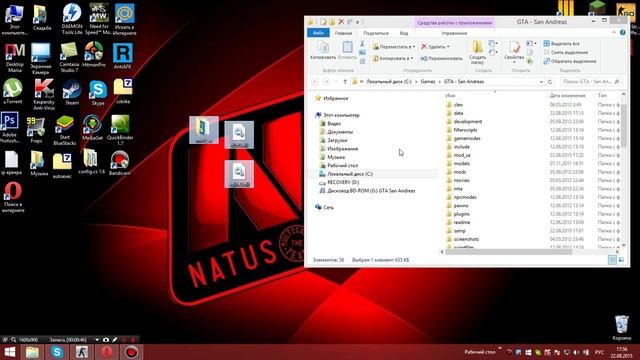Click refresh button beside address bar
The height and width of the screenshot is (360, 640).
[x=550, y=82]
